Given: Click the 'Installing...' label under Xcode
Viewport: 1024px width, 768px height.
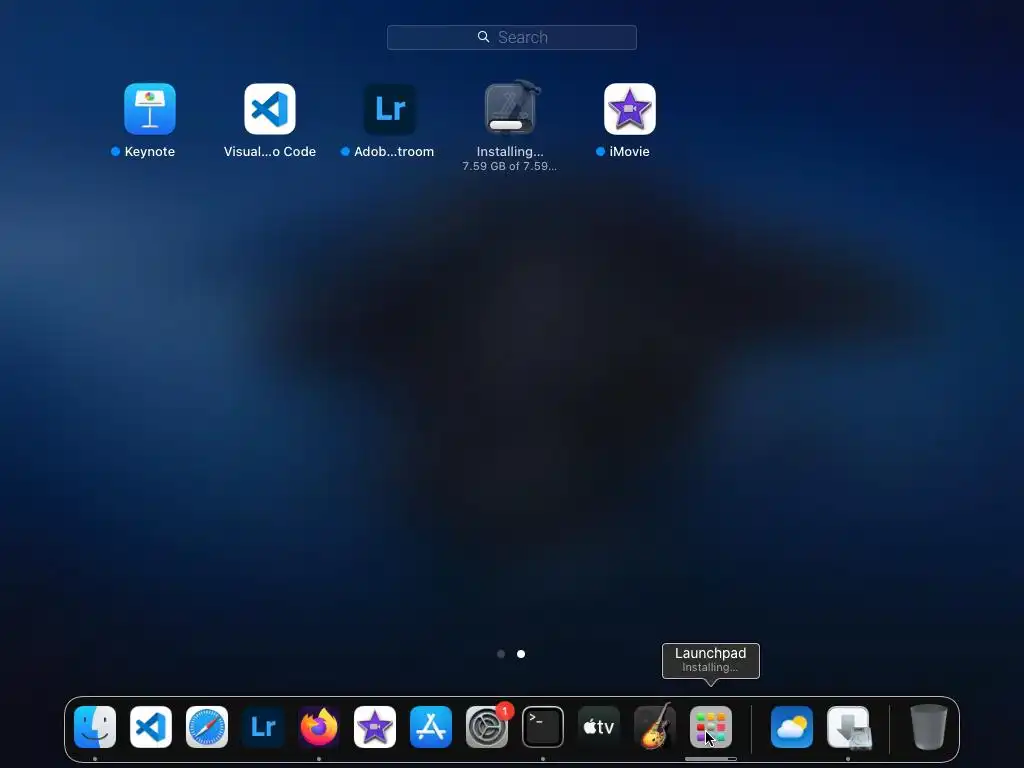Looking at the screenshot, I should (510, 152).
